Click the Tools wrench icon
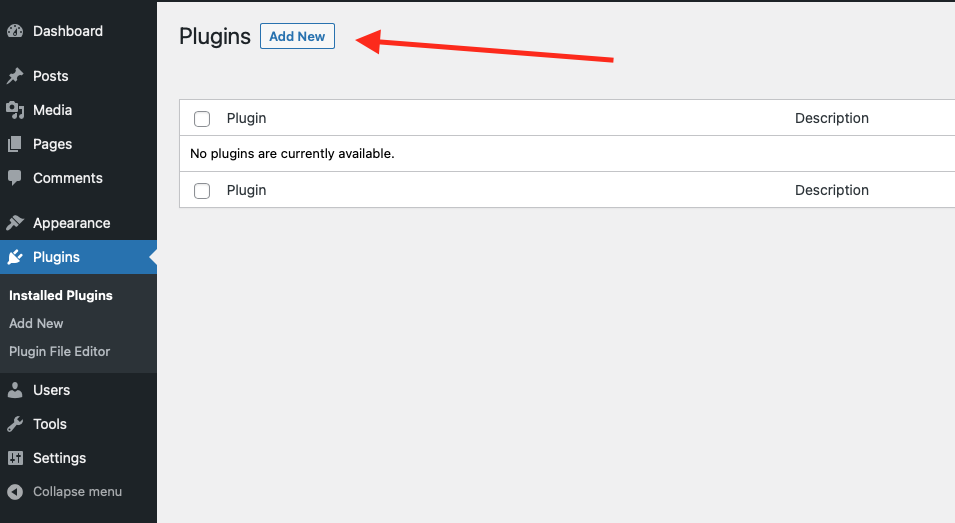This screenshot has height=523, width=955. 15,424
